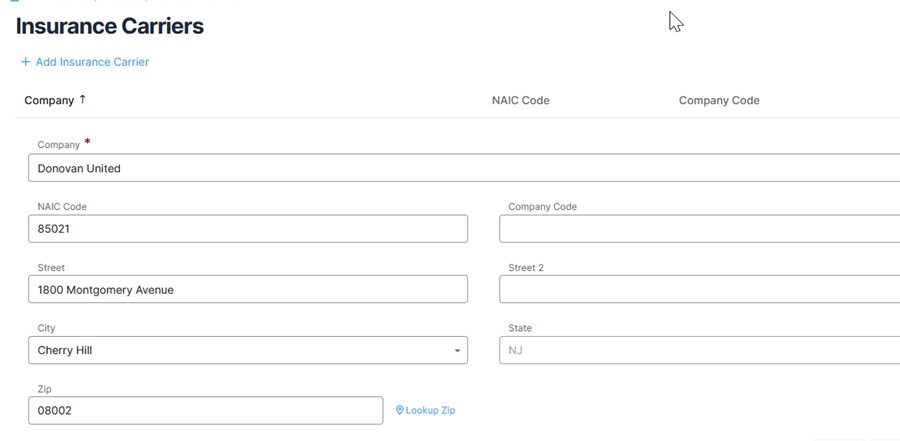
Task: Sort by the NAIC Code column header
Action: pyautogui.click(x=521, y=100)
